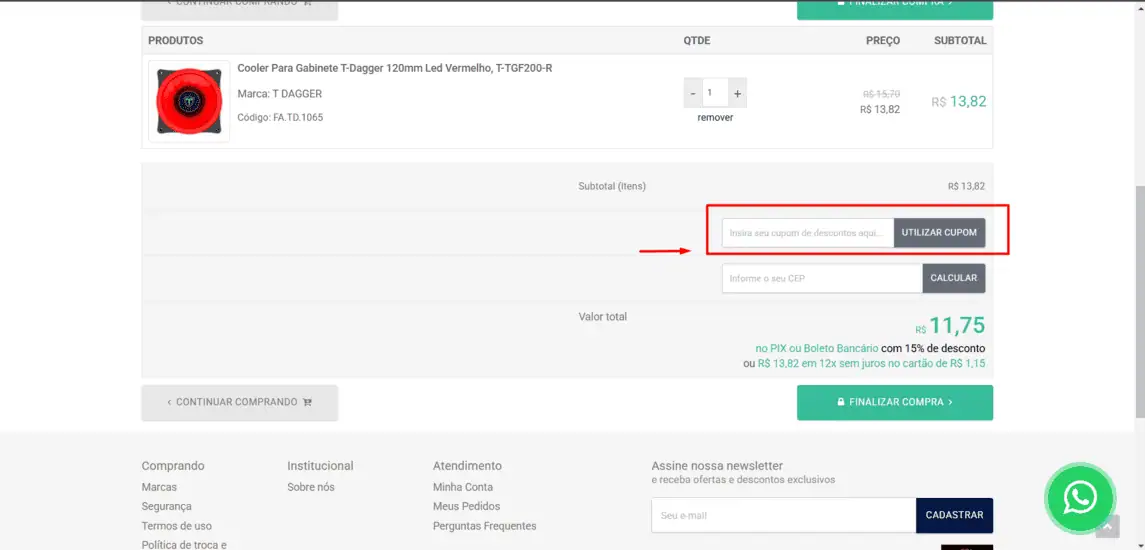This screenshot has width=1145, height=550.
Task: Focus the discount coupon input field
Action: (x=808, y=233)
